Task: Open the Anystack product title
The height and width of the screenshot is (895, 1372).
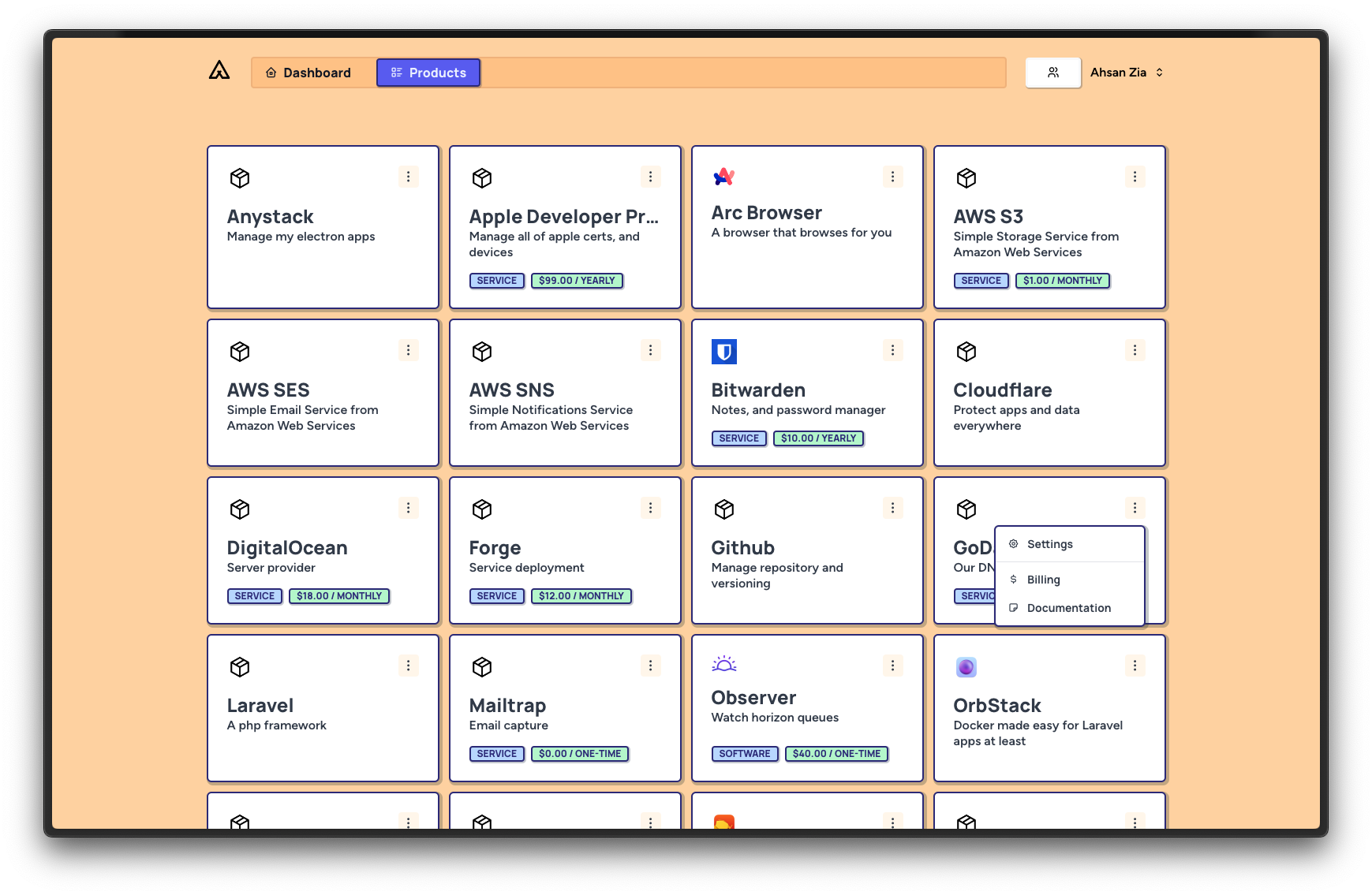Action: pyautogui.click(x=270, y=217)
